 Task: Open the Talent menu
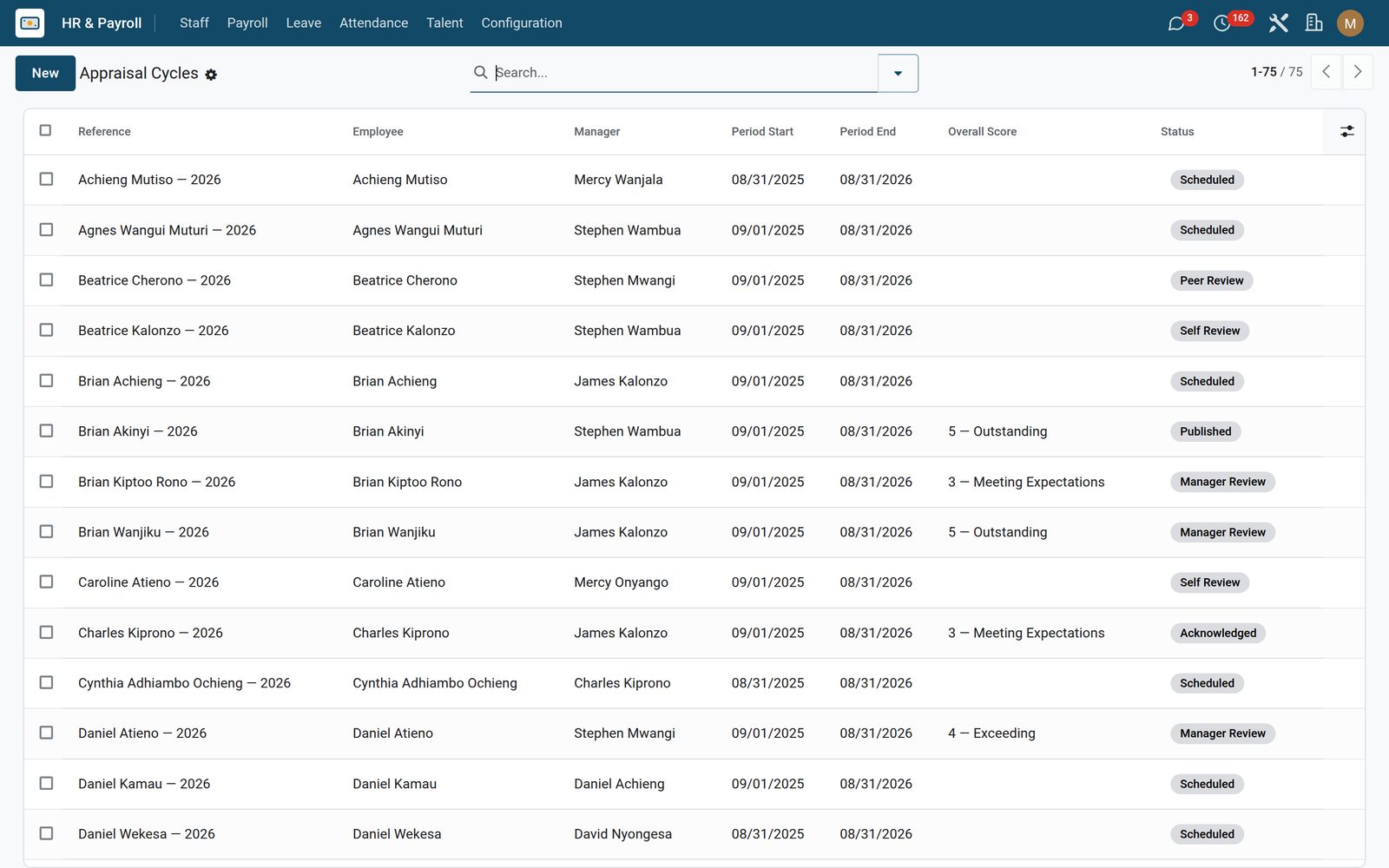click(x=444, y=23)
